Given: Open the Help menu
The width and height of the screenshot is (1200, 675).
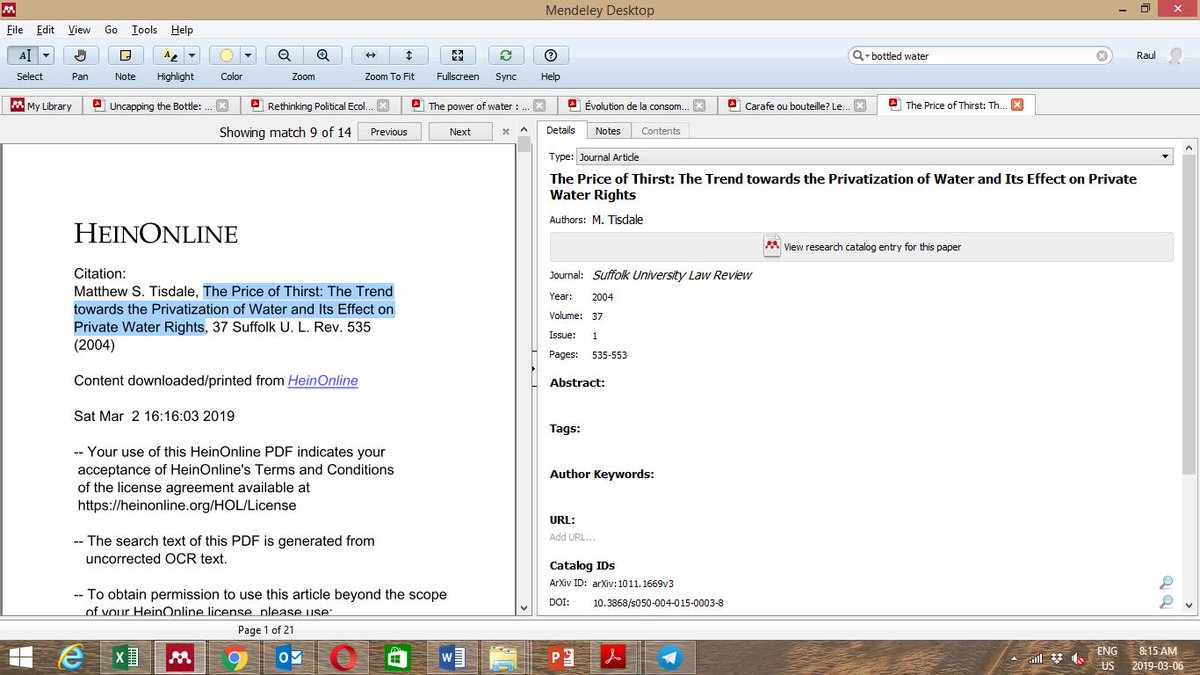Looking at the screenshot, I should coord(182,30).
